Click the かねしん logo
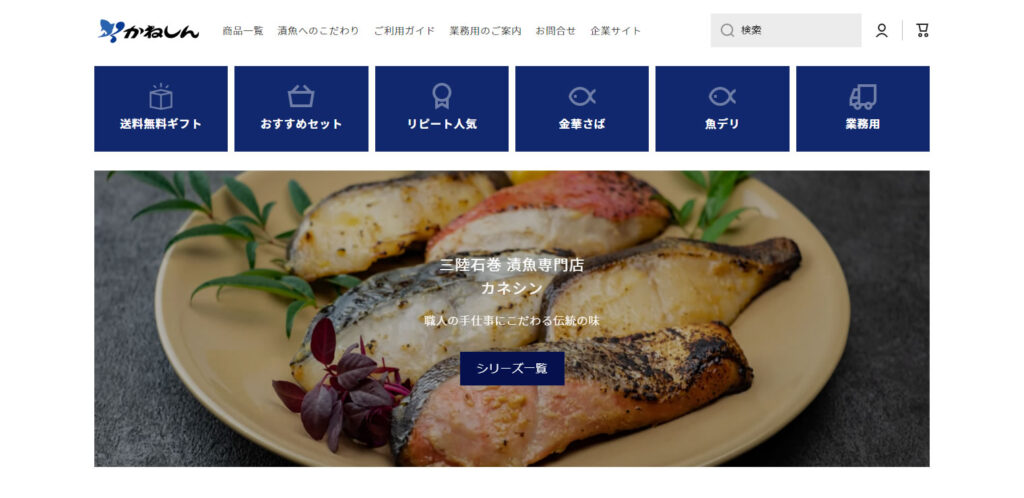 [149, 31]
